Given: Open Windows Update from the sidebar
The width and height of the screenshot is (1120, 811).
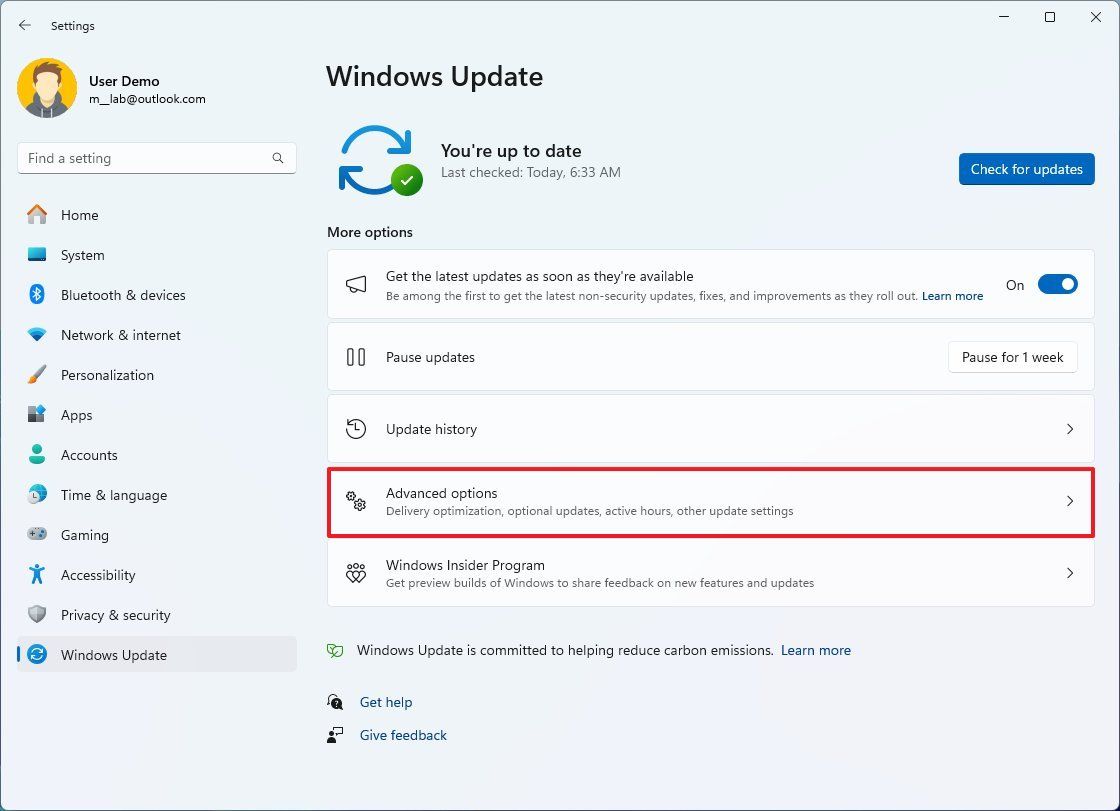Looking at the screenshot, I should (111, 655).
